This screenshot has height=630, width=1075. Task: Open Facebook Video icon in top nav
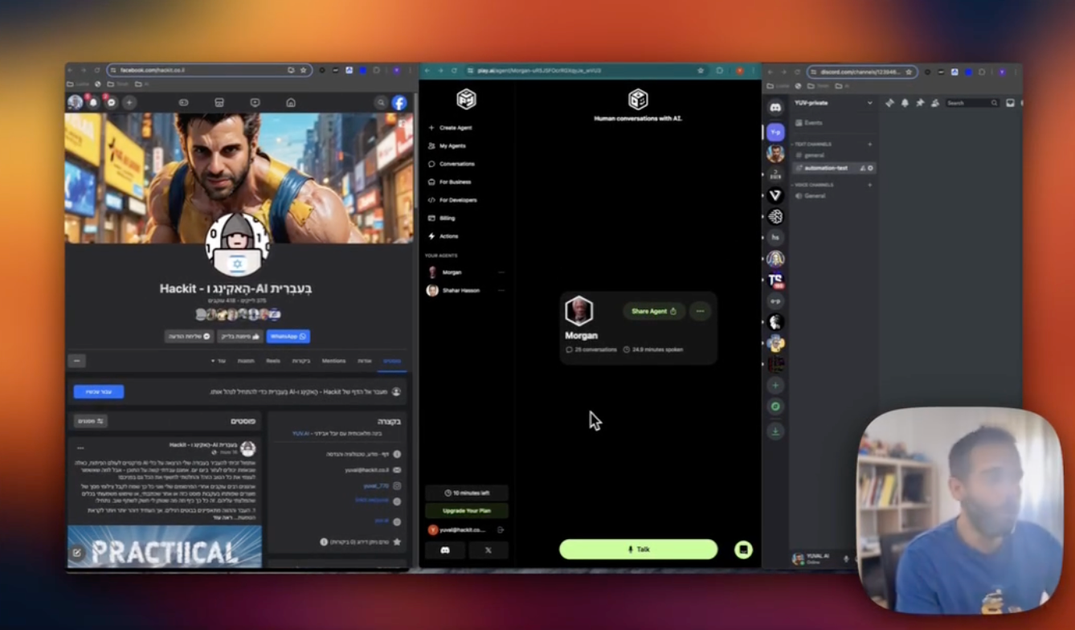pos(255,103)
